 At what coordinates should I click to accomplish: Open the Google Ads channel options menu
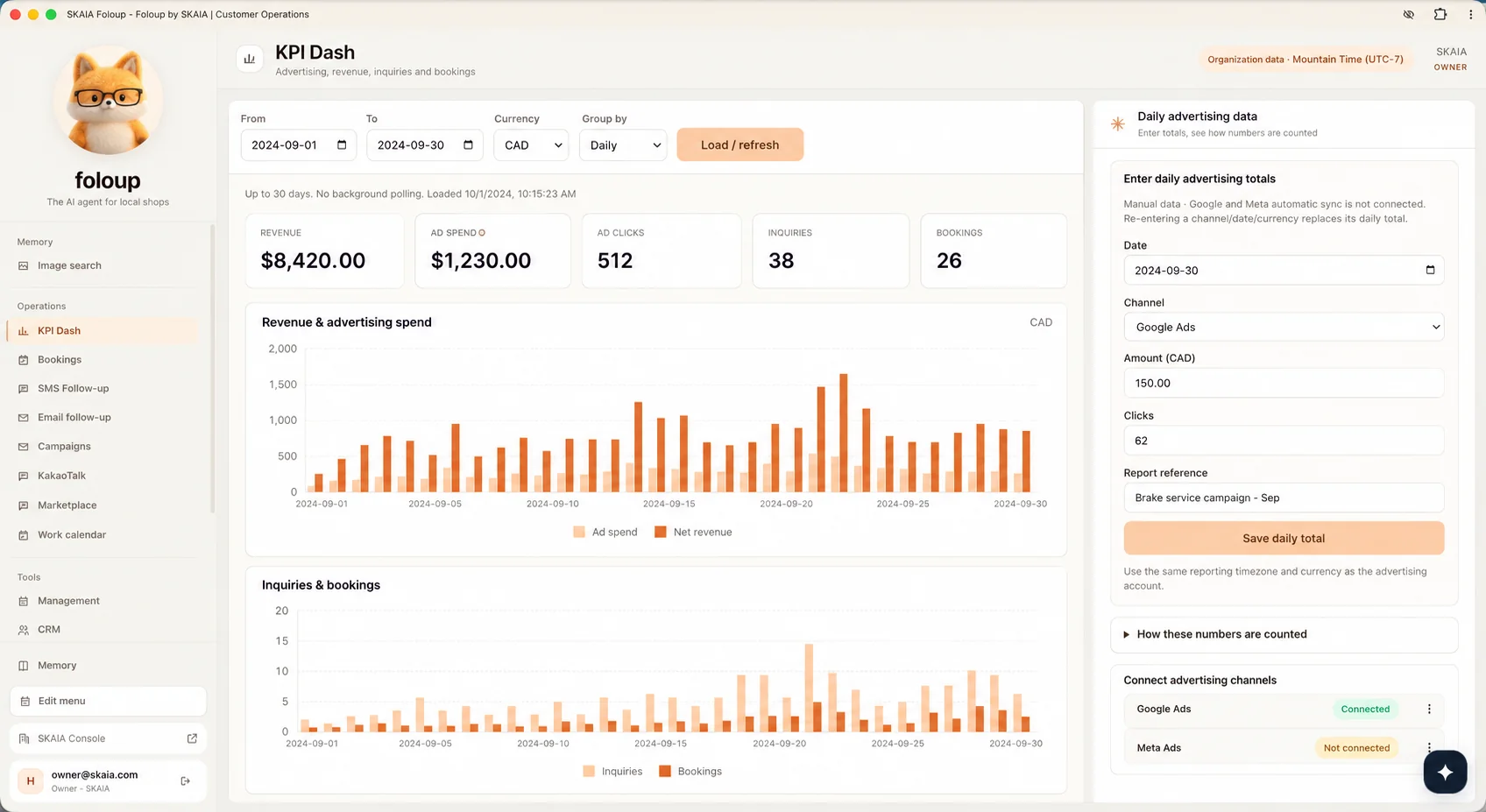[1429, 710]
